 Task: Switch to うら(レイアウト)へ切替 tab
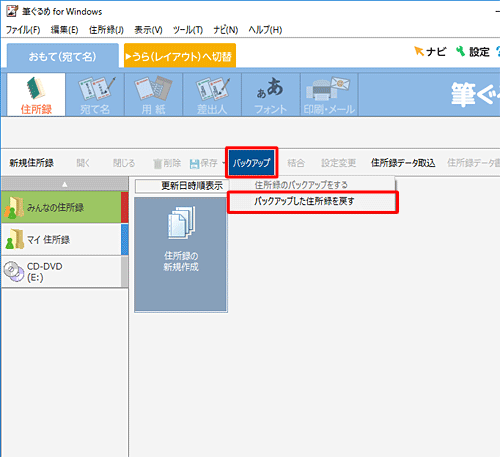pos(180,56)
